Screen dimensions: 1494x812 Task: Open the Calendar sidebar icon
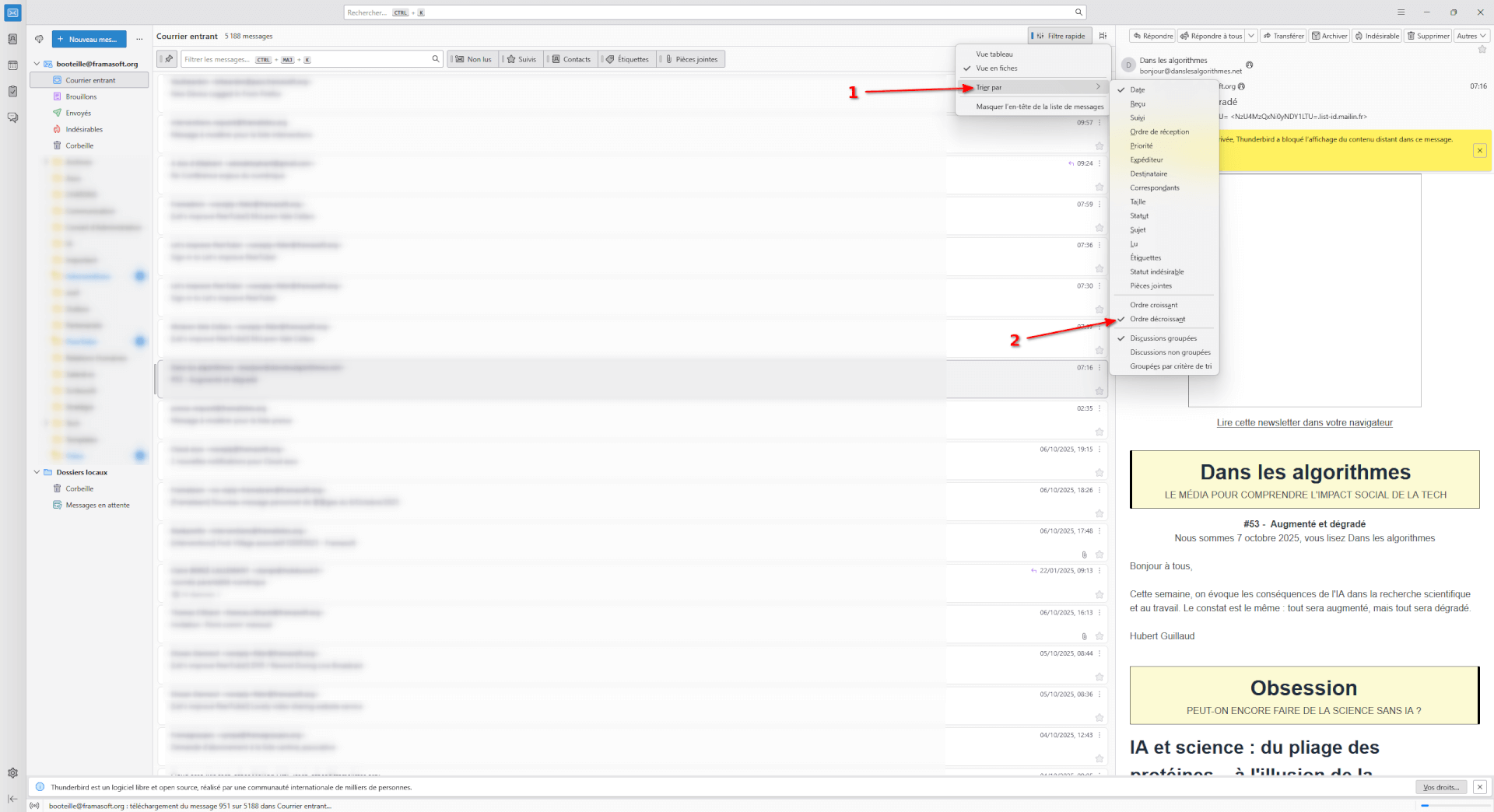[12, 65]
